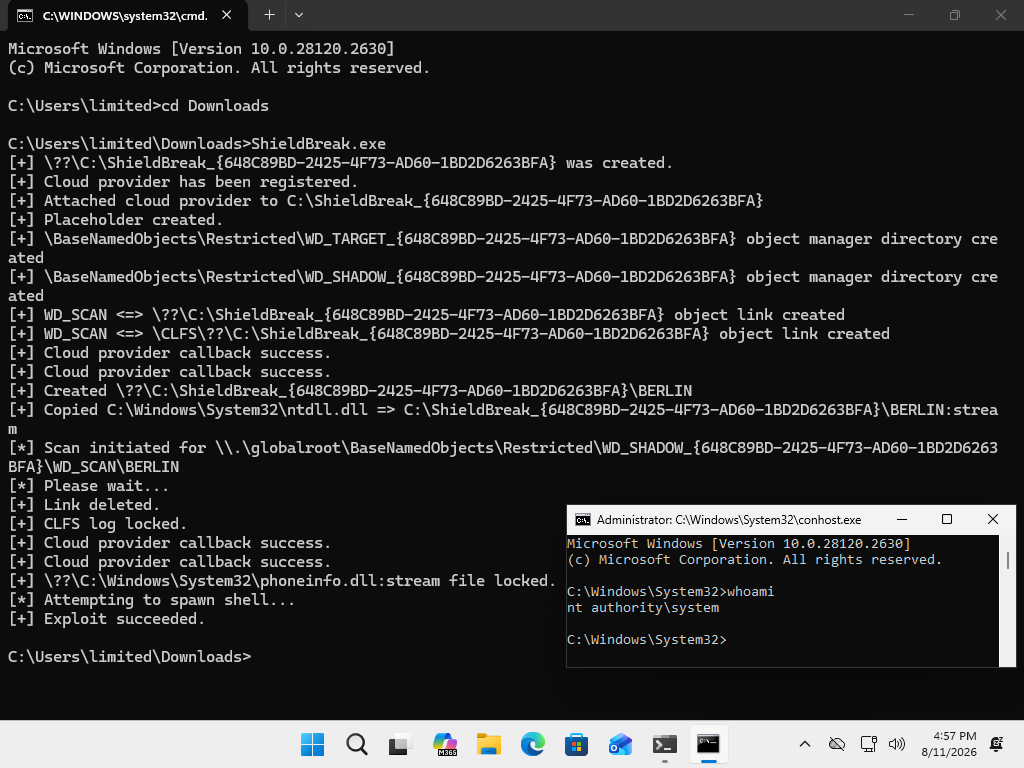1024x768 pixels.
Task: Open network status tray icon
Action: pos(868,744)
